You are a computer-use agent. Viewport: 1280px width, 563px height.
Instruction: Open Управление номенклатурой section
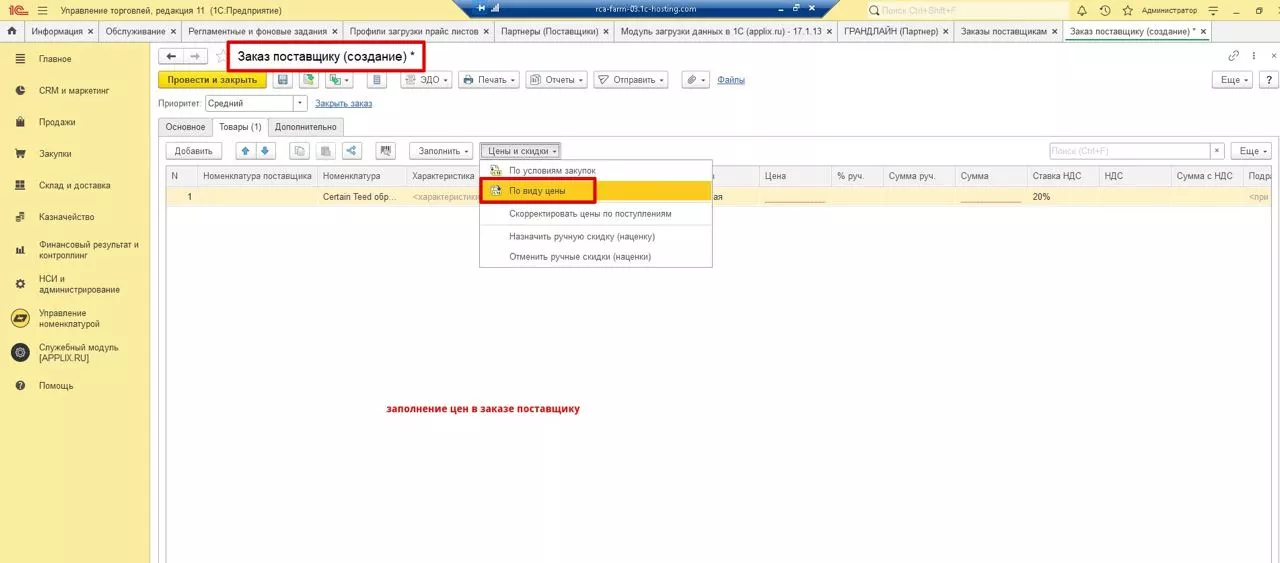69,318
